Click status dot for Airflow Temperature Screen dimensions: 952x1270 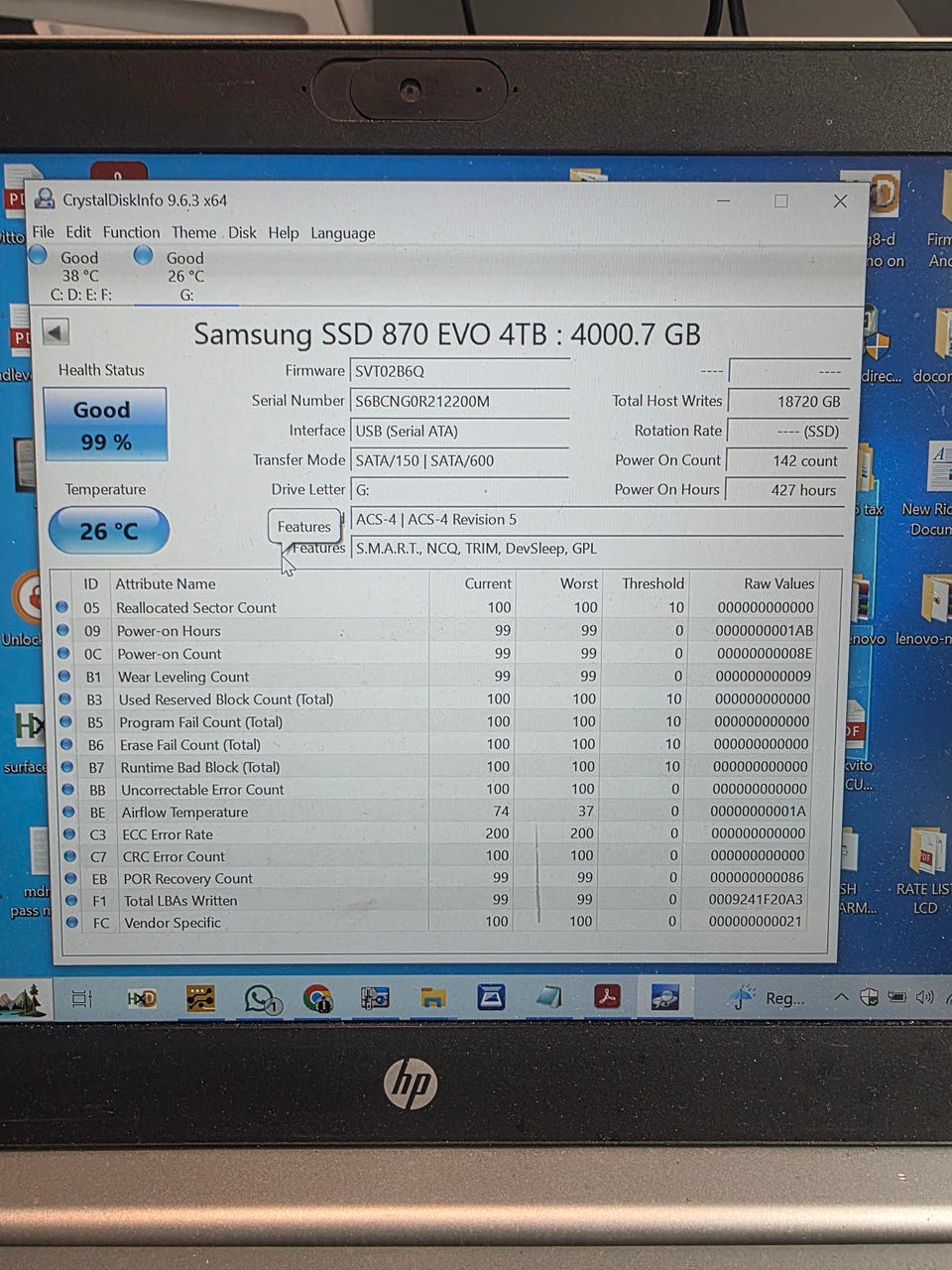pos(69,812)
